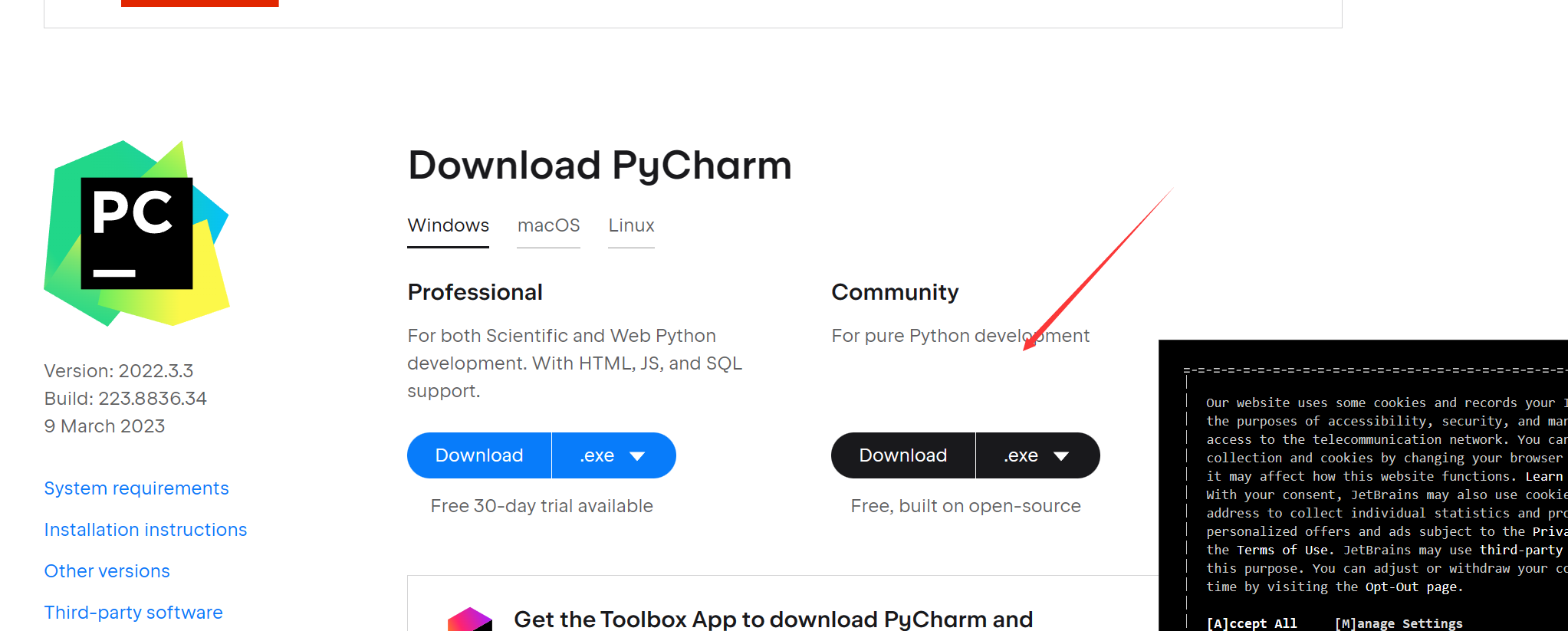1568x631 pixels.
Task: Click [A]ccept All in cookie notice
Action: [1251, 623]
